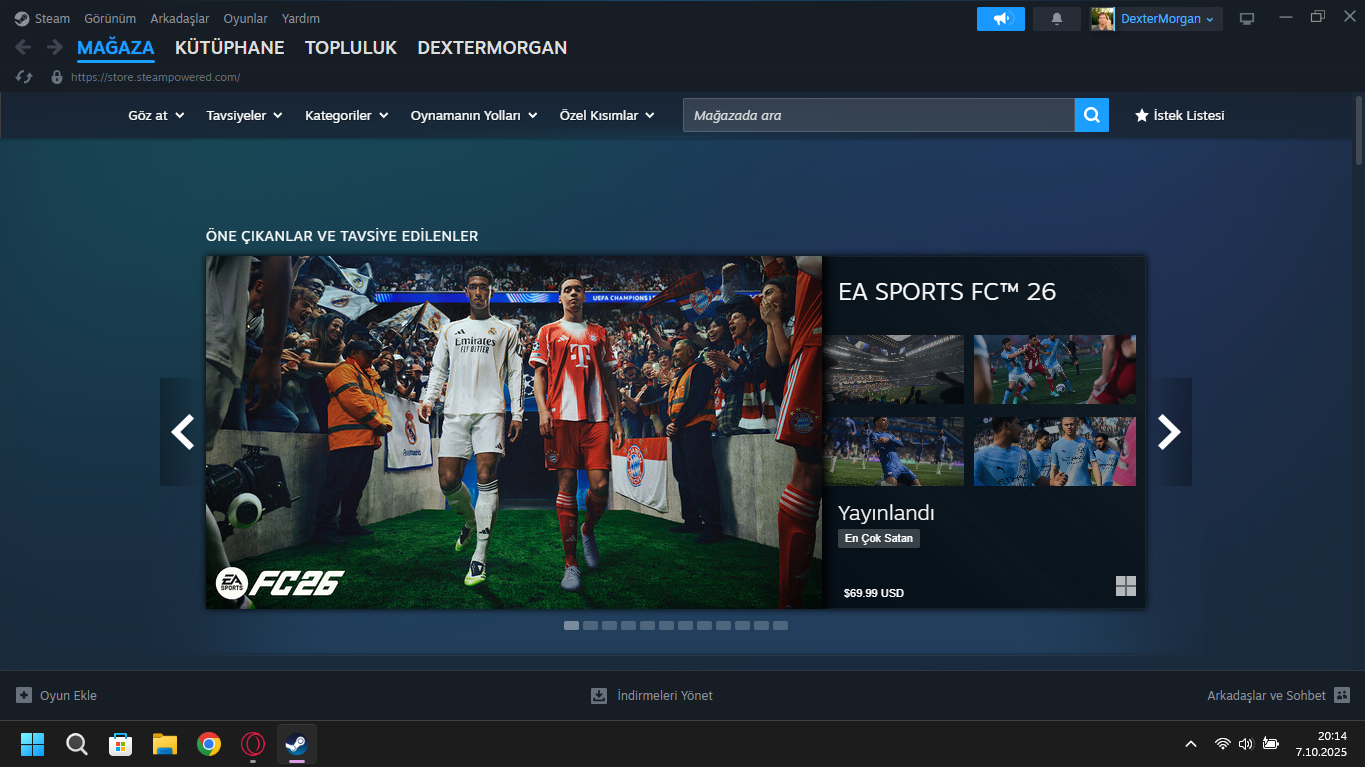1365x767 pixels.
Task: Open the DEXTERMORGAN profile tab
Action: (492, 47)
